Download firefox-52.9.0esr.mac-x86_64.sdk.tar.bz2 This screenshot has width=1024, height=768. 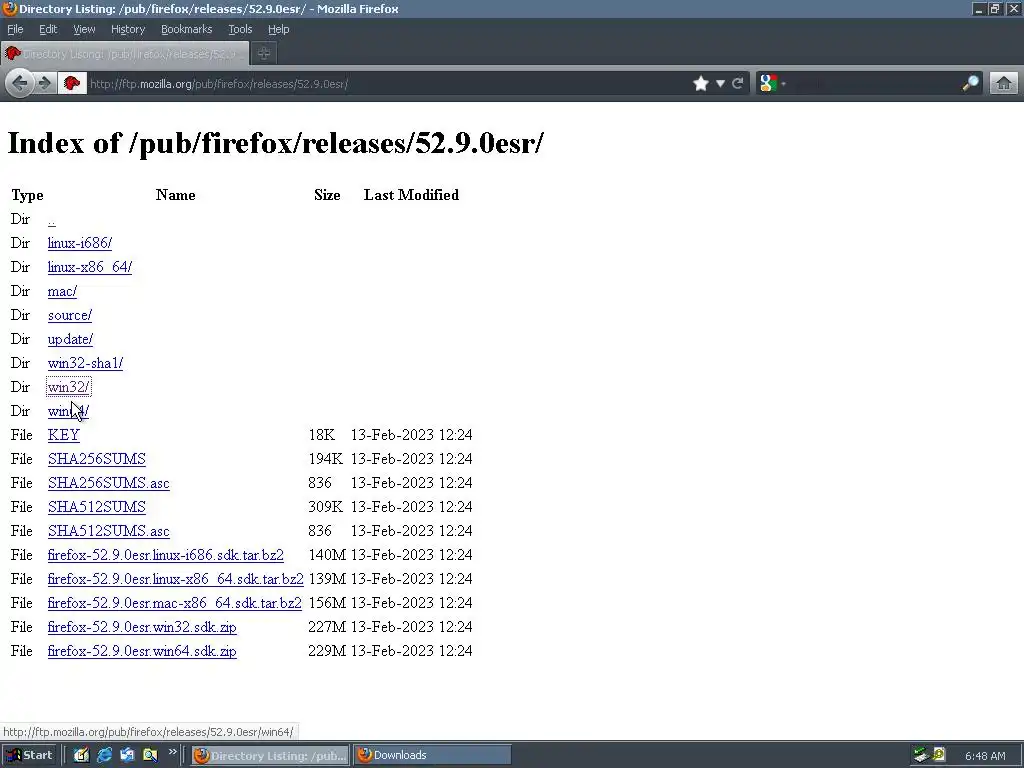(175, 603)
